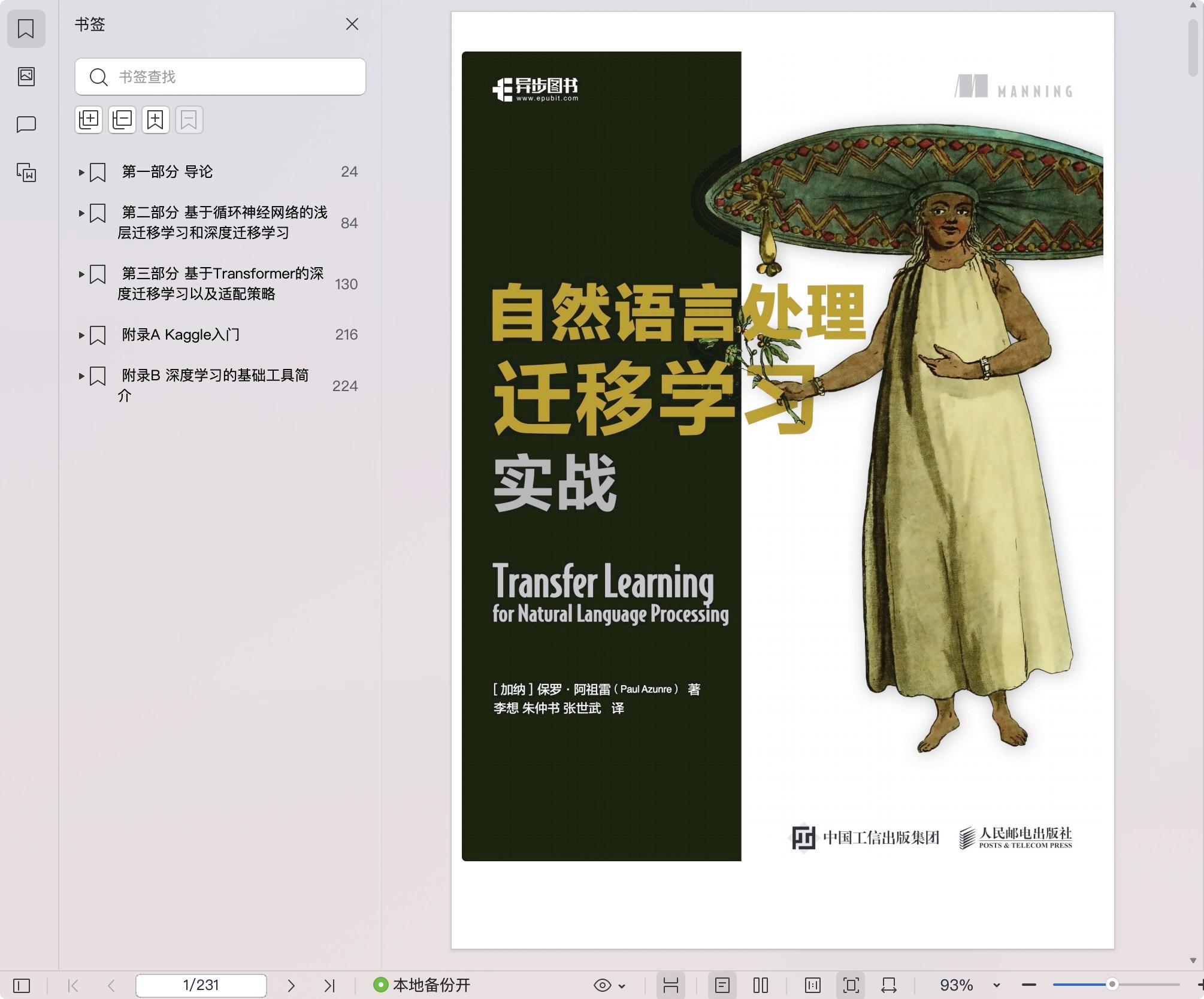Click the eye protection mode icon
The height and width of the screenshot is (999, 1204).
[603, 985]
